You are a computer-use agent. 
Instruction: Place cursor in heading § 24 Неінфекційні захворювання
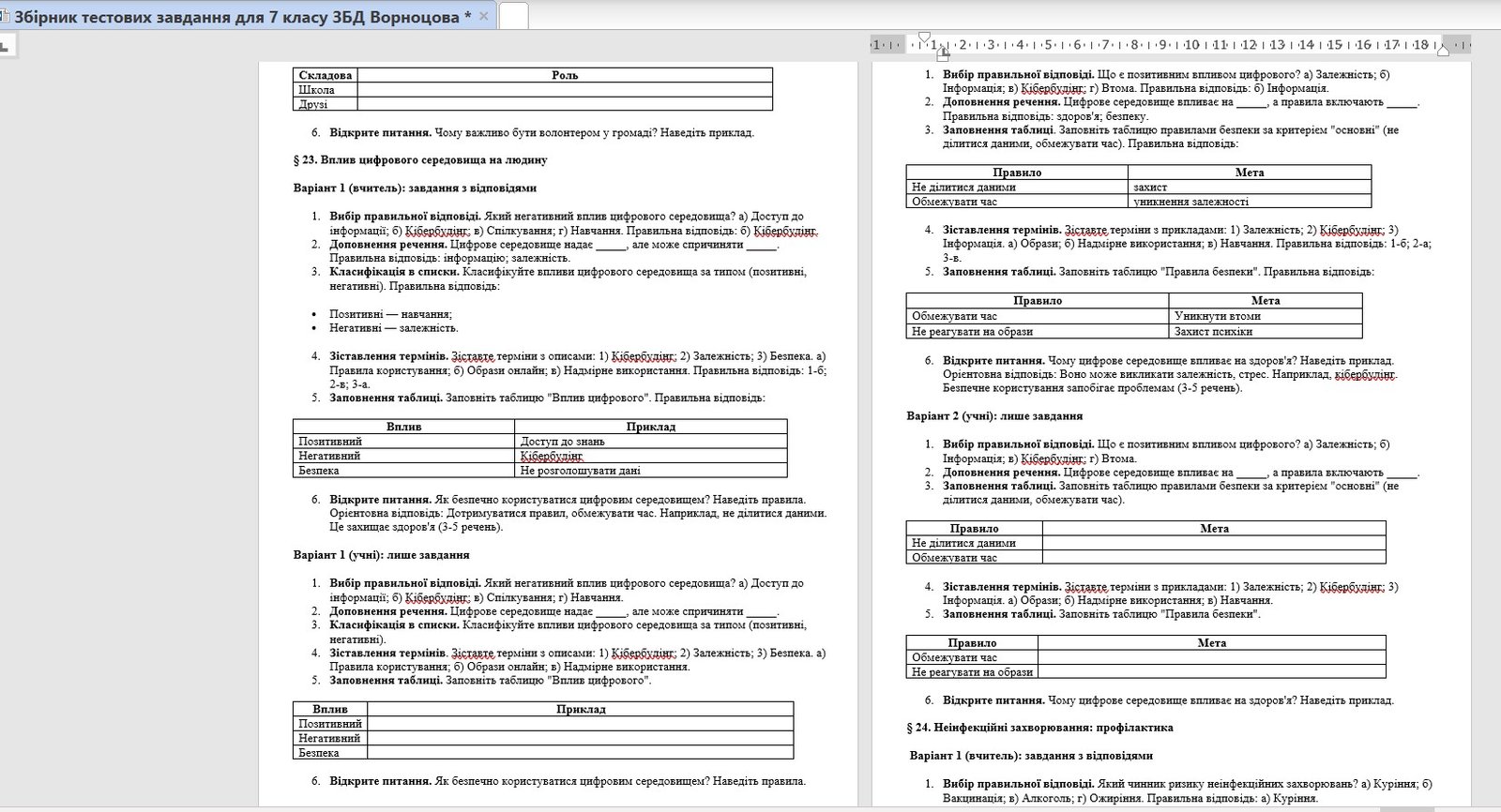coord(1039,728)
